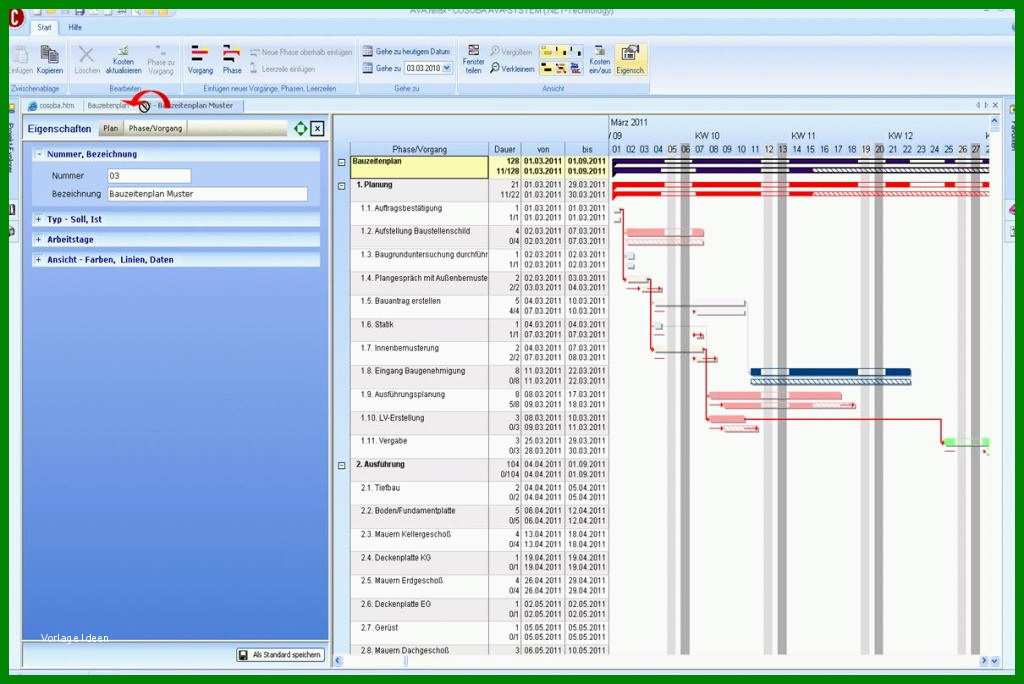
Task: Toggle top-right view icon in Ansicht grid
Action: coord(575,52)
